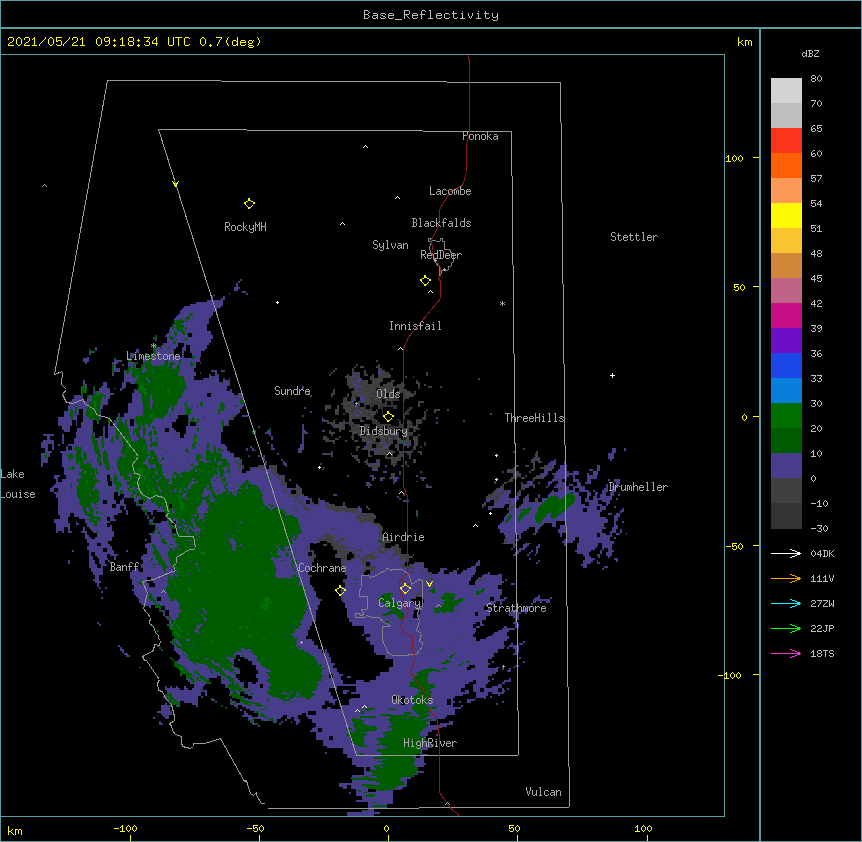Select the green 22JP arrow in legend

pos(786,628)
